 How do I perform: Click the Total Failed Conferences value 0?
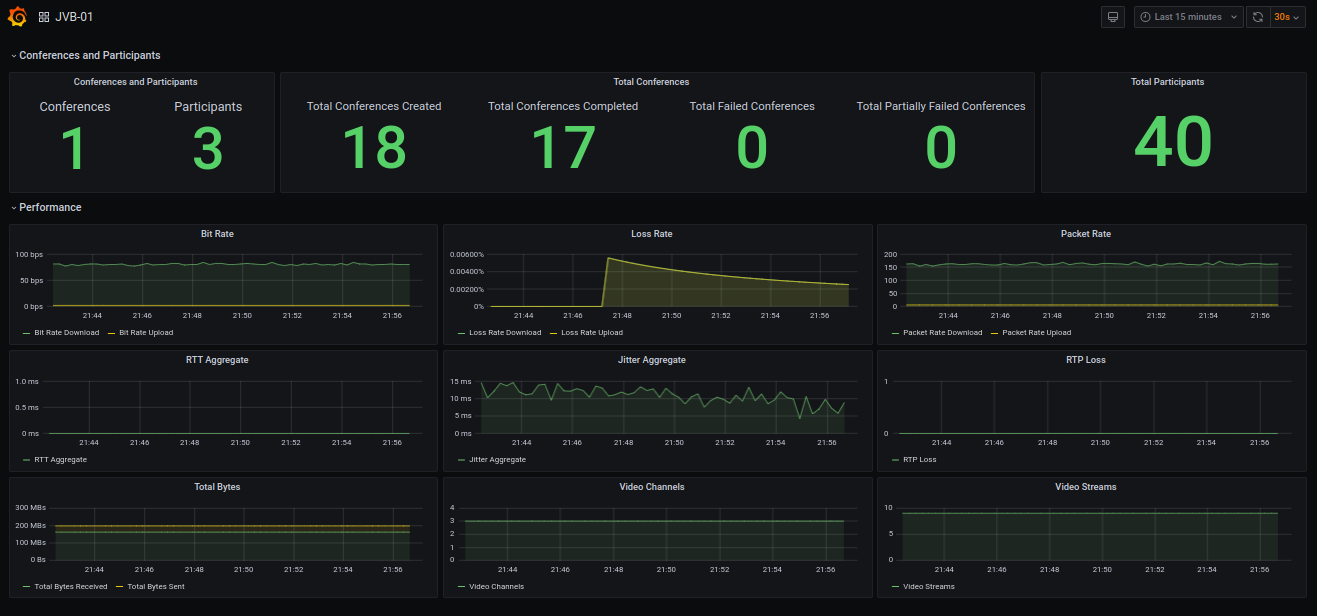pyautogui.click(x=752, y=148)
